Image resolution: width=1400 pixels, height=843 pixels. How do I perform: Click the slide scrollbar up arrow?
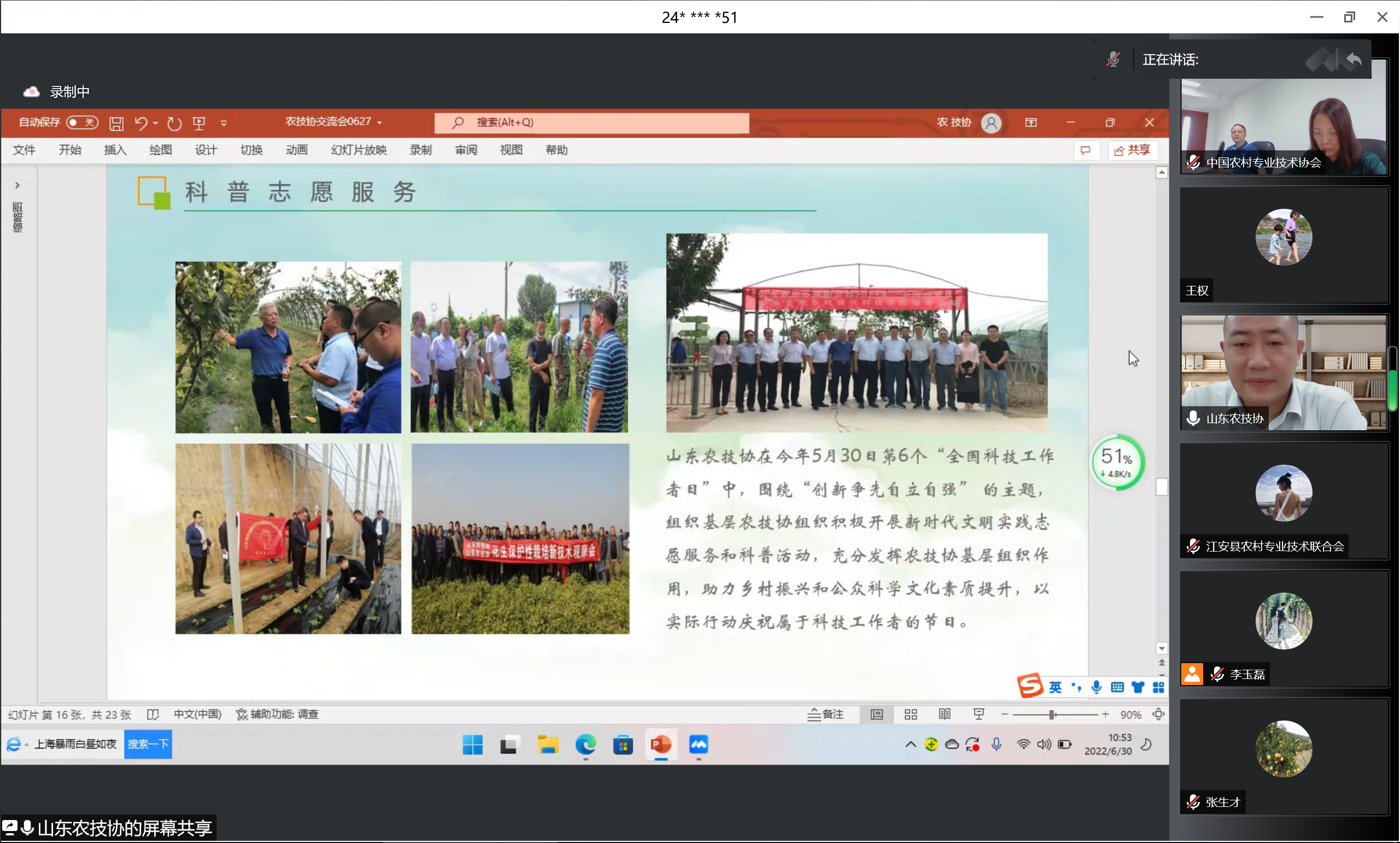click(1162, 172)
